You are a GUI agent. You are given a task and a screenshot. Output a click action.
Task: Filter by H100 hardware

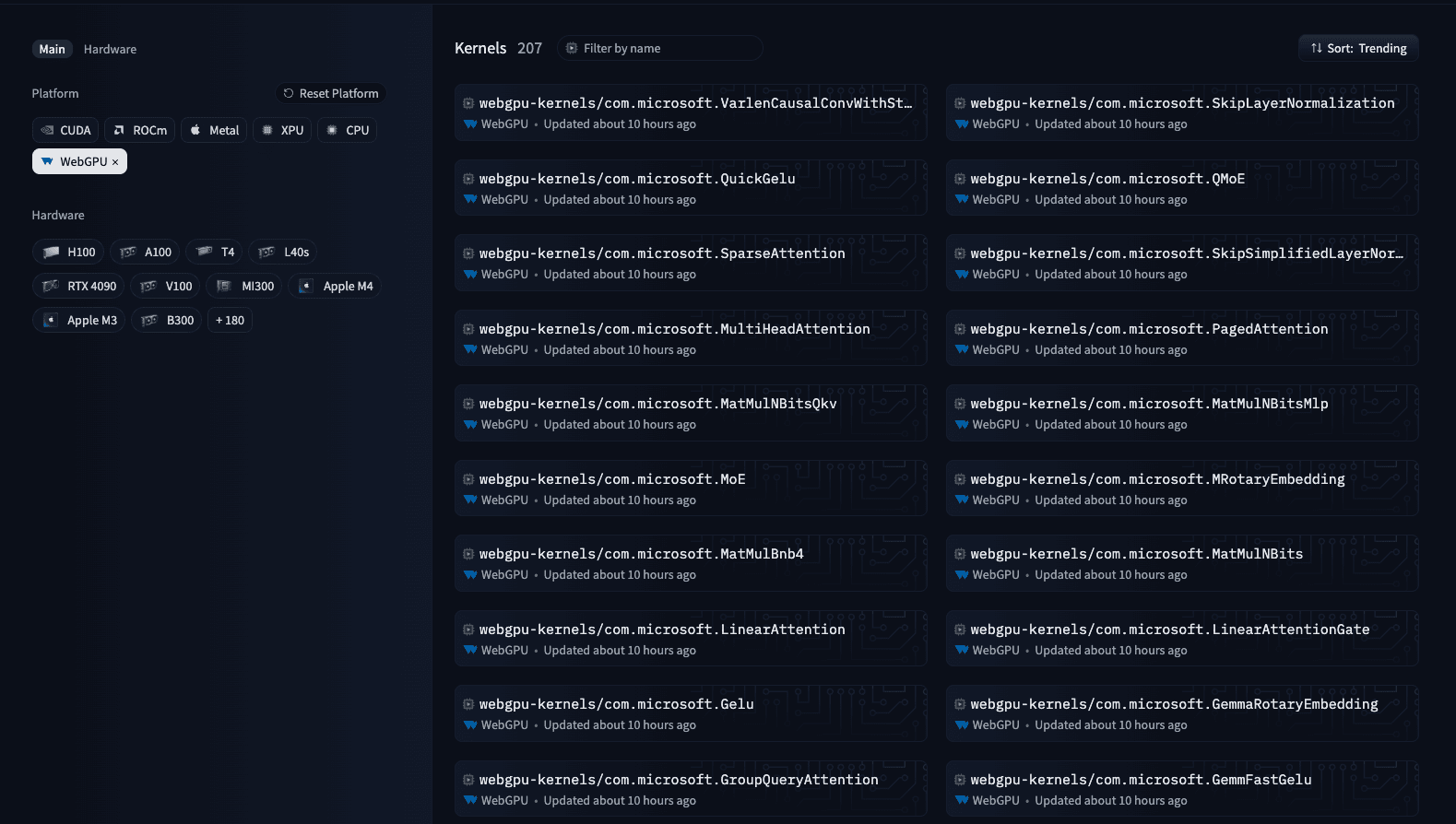(68, 252)
